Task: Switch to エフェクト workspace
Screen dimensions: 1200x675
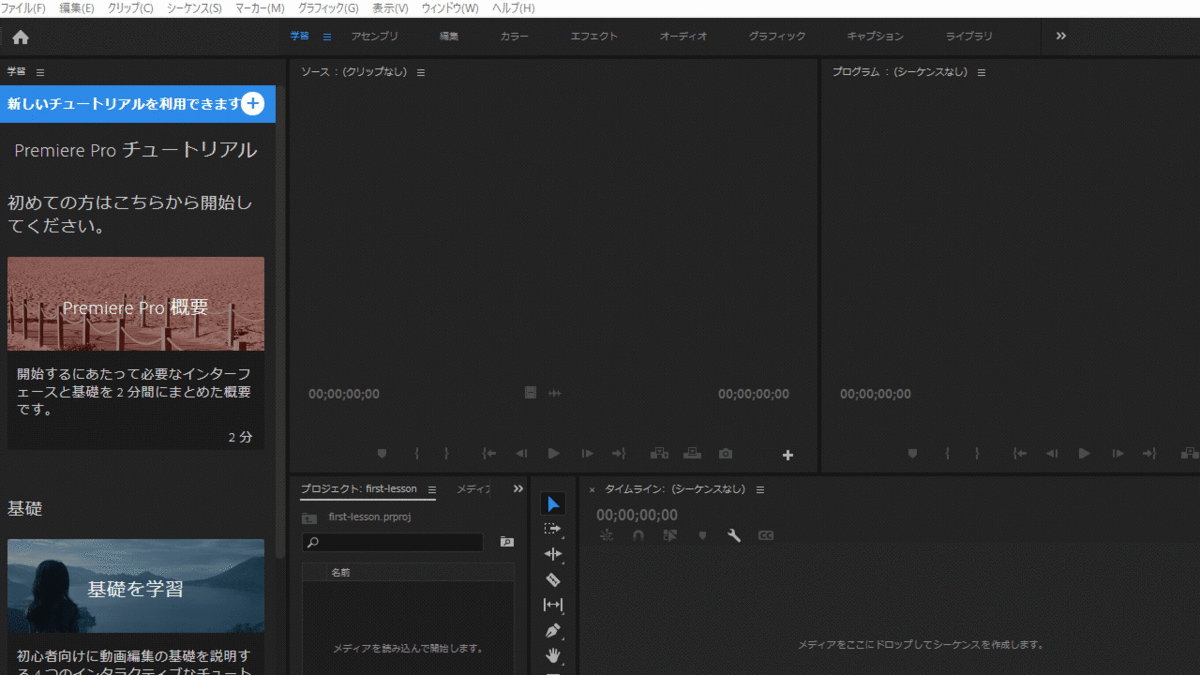Action: [594, 36]
